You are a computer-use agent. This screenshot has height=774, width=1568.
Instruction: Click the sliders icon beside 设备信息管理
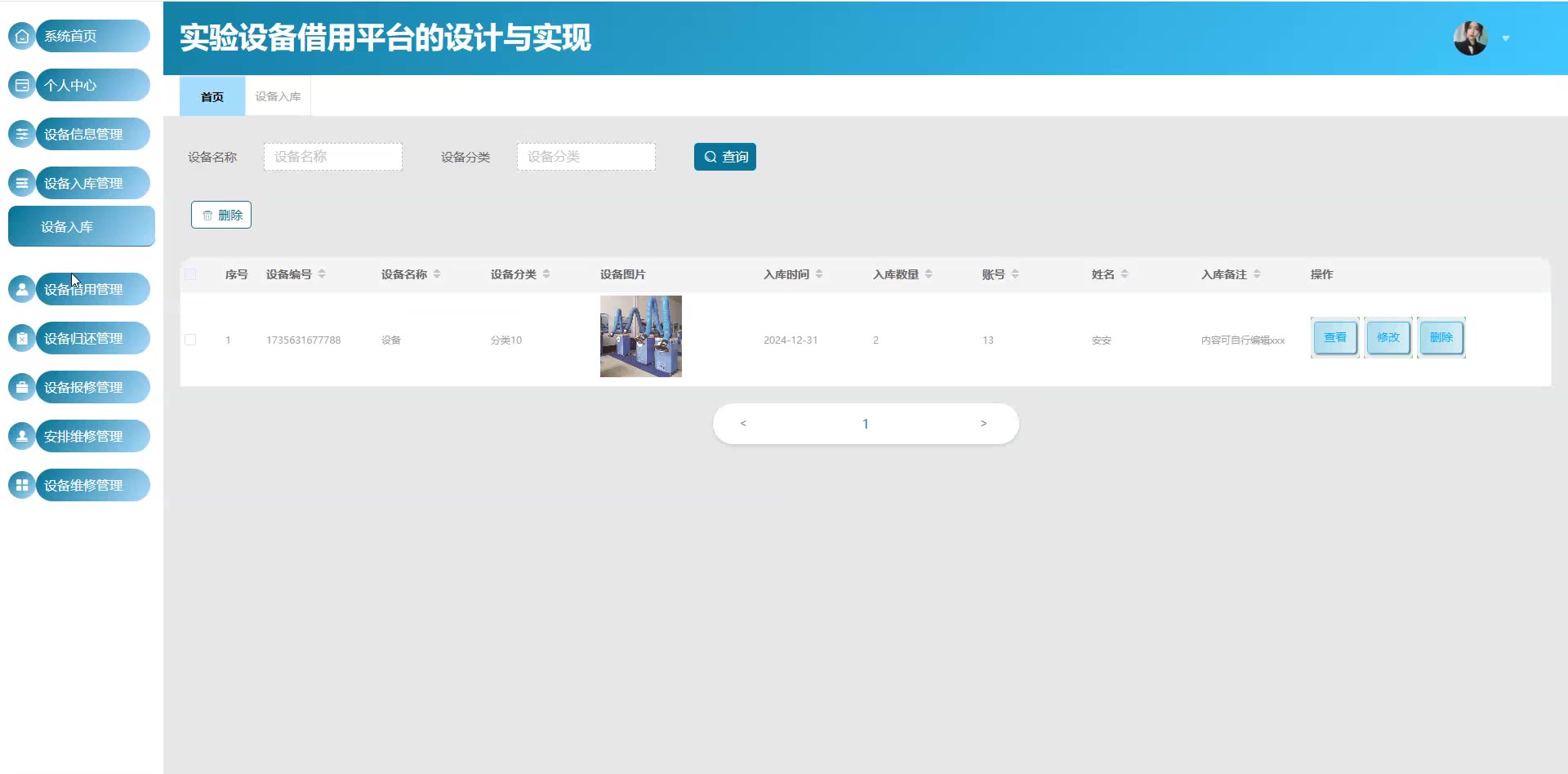click(x=22, y=134)
